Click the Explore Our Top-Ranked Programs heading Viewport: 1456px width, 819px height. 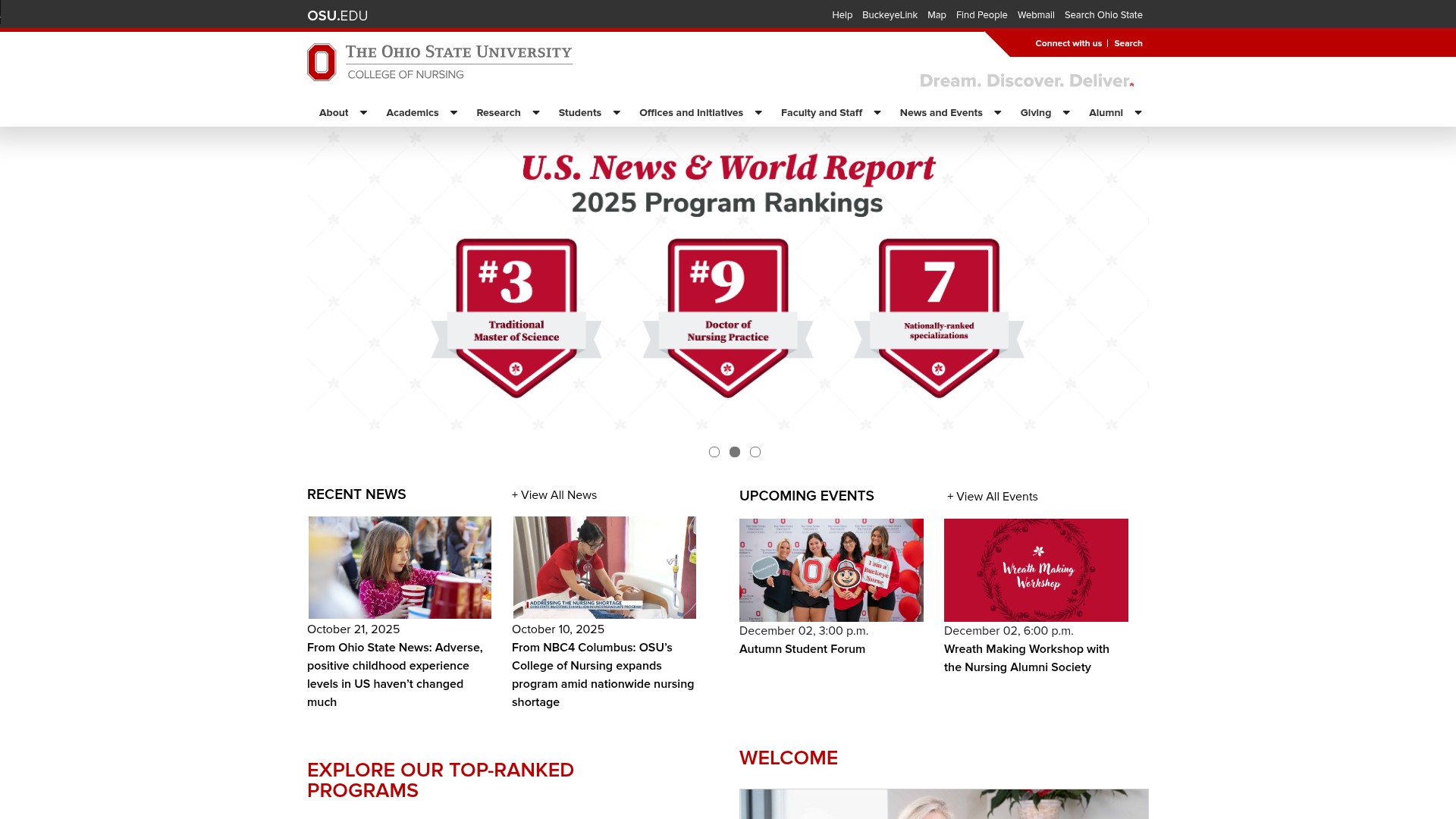click(441, 780)
